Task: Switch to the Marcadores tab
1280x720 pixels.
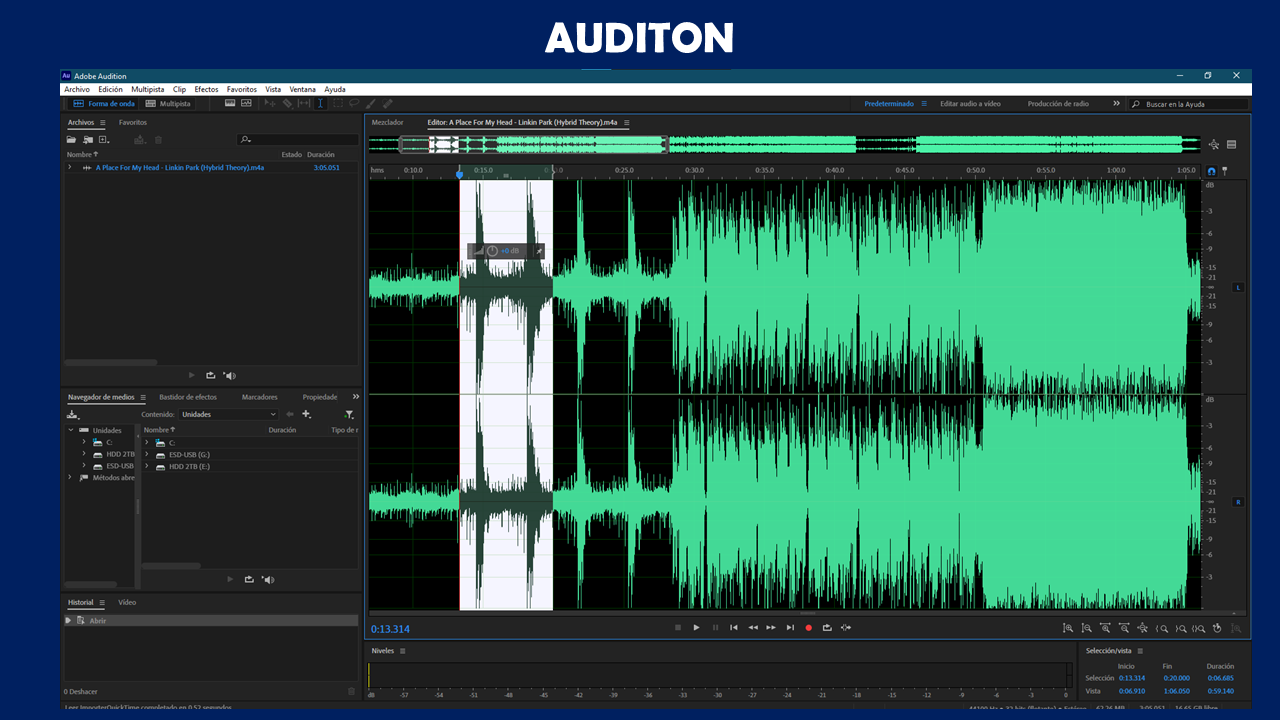Action: pos(260,397)
